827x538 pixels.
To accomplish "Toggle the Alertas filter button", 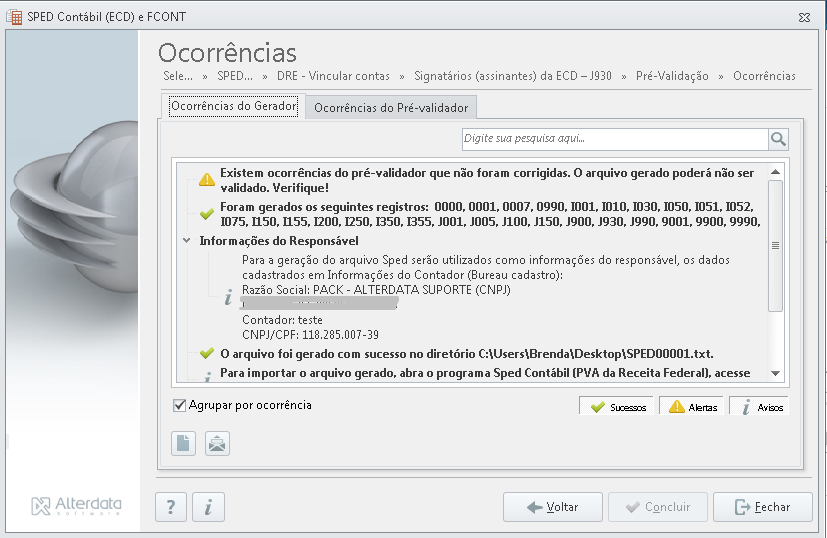I will [x=691, y=407].
